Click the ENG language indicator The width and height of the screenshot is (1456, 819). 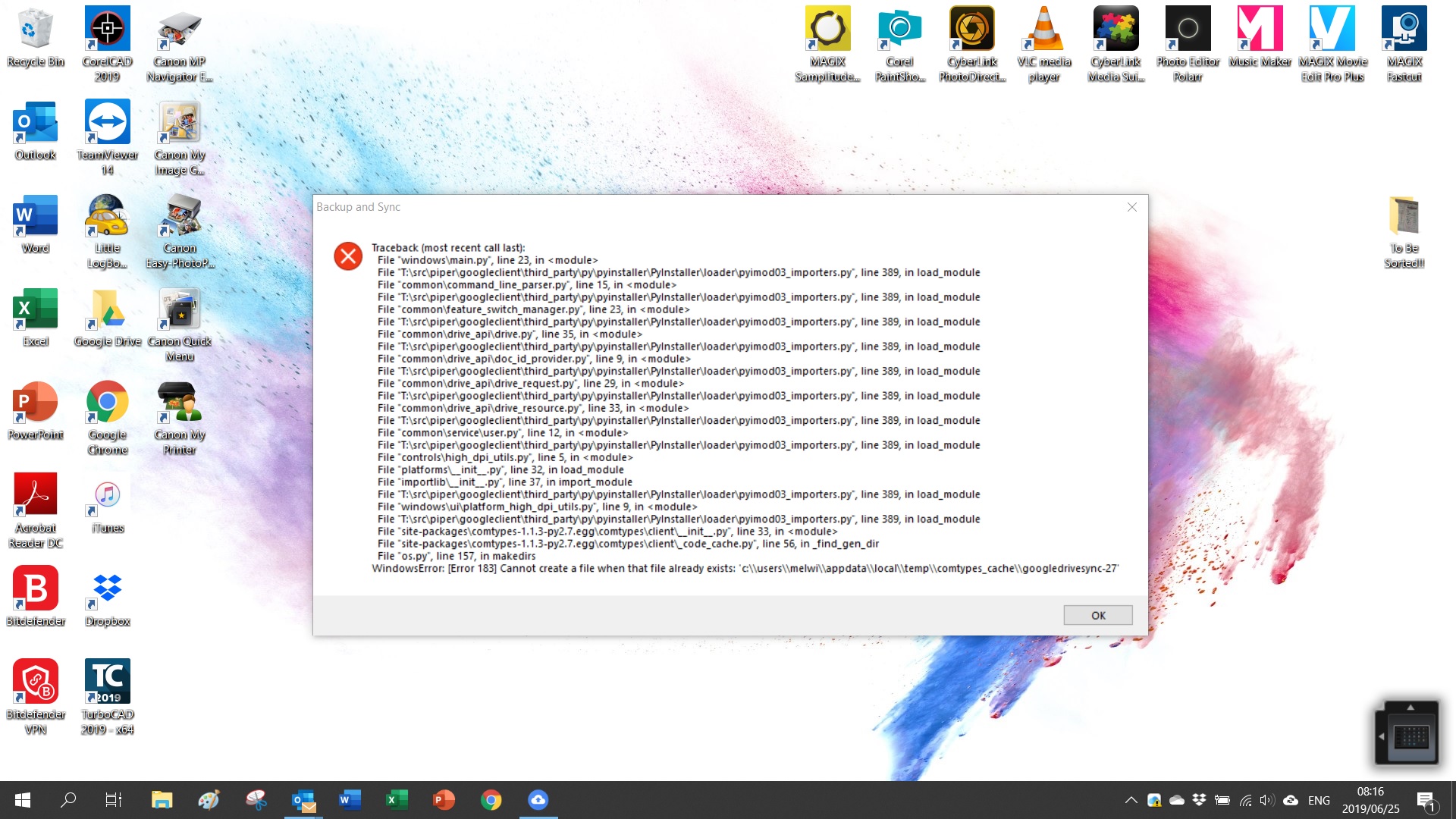(1319, 800)
